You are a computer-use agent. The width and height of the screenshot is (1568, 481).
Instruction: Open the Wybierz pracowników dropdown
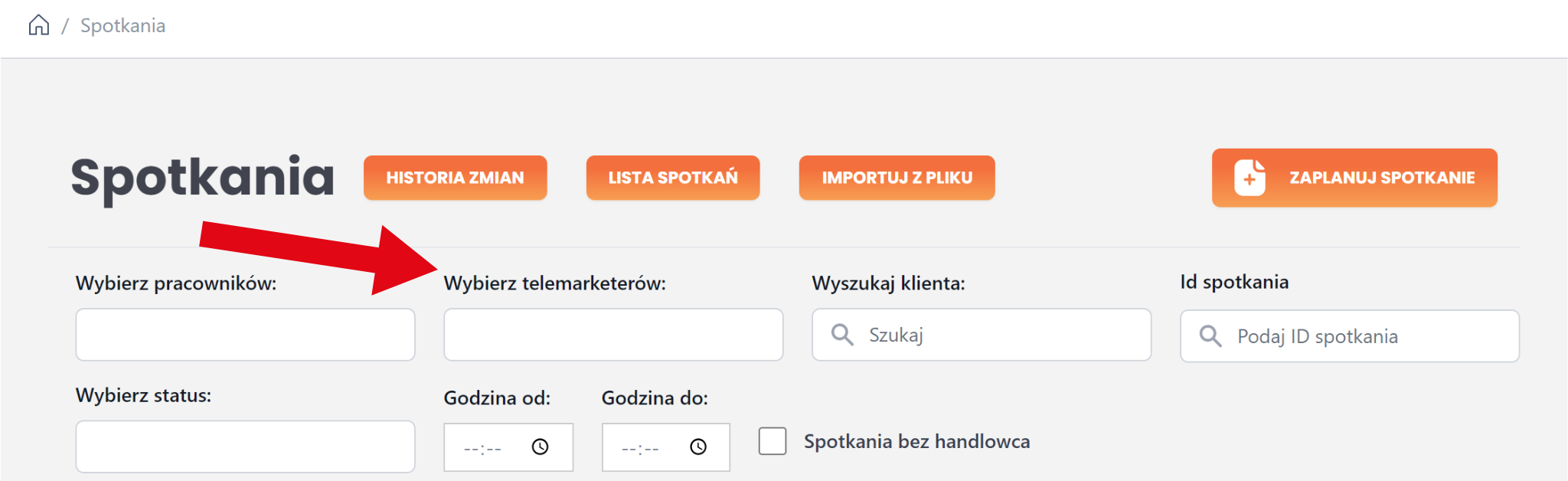(x=245, y=335)
